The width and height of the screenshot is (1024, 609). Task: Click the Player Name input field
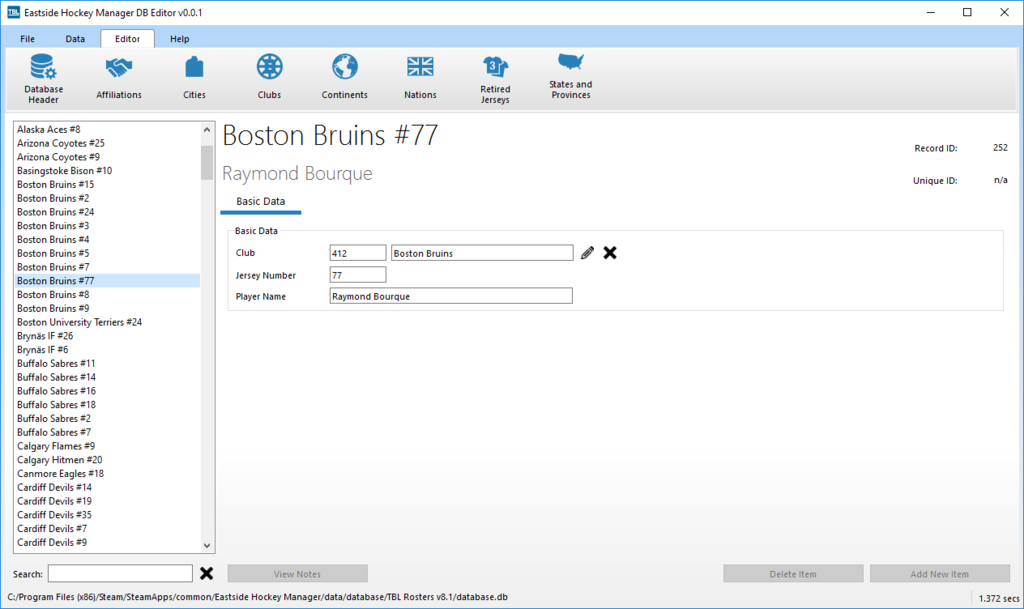point(451,296)
